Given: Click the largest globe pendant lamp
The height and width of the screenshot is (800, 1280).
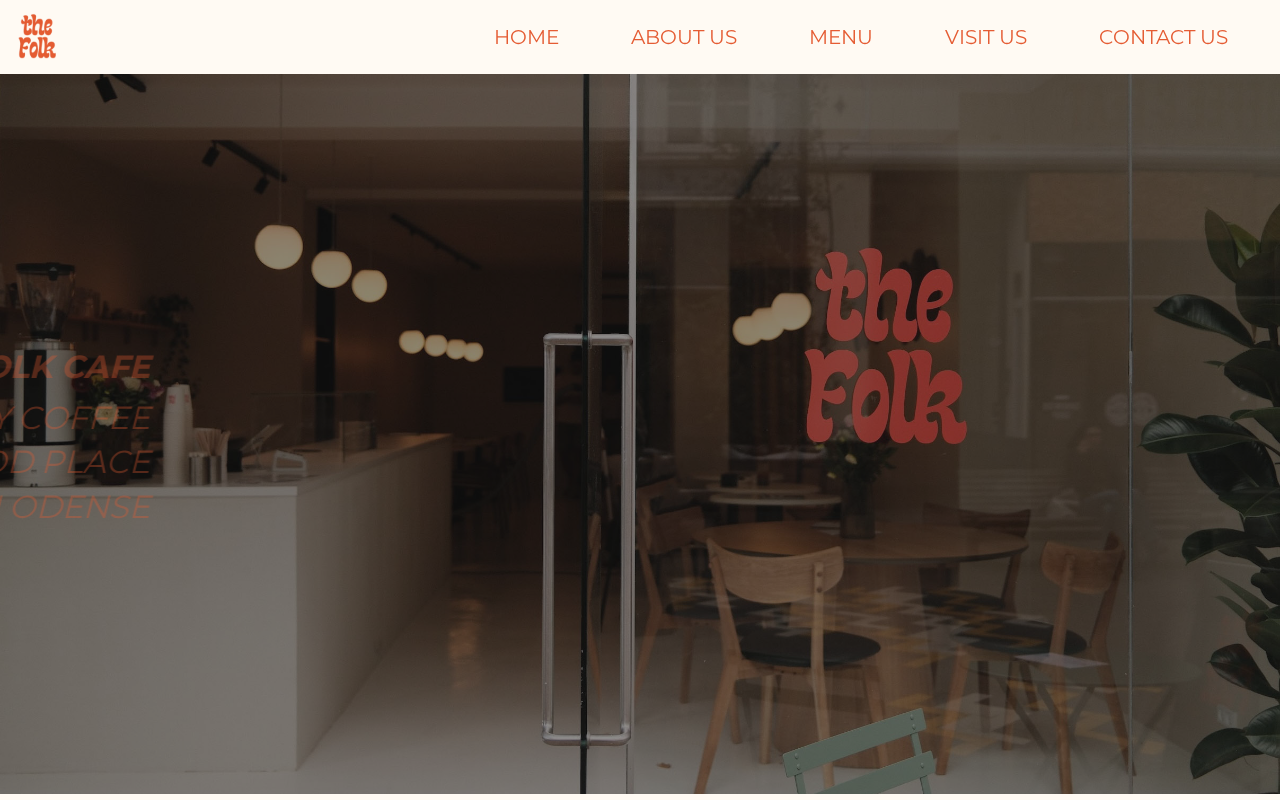Looking at the screenshot, I should pyautogui.click(x=279, y=246).
